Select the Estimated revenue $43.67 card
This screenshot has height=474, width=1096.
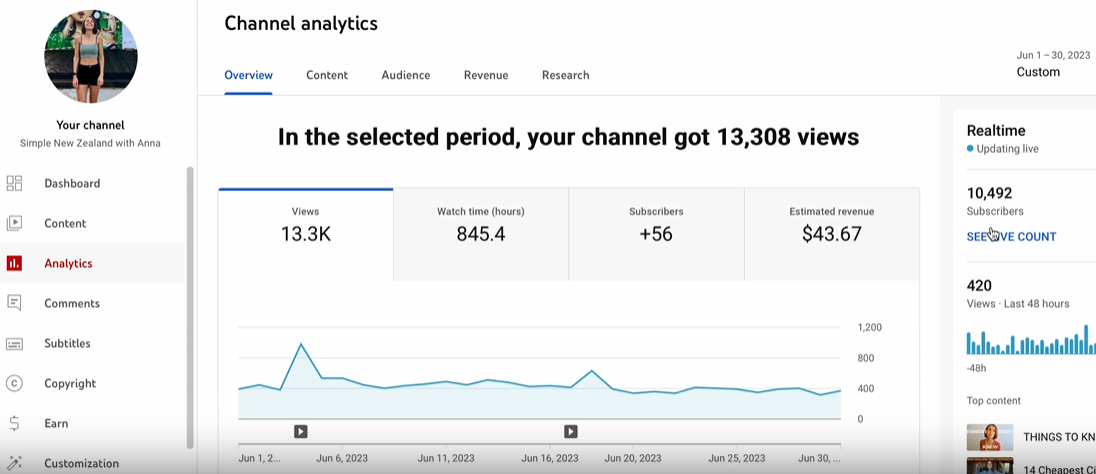832,235
